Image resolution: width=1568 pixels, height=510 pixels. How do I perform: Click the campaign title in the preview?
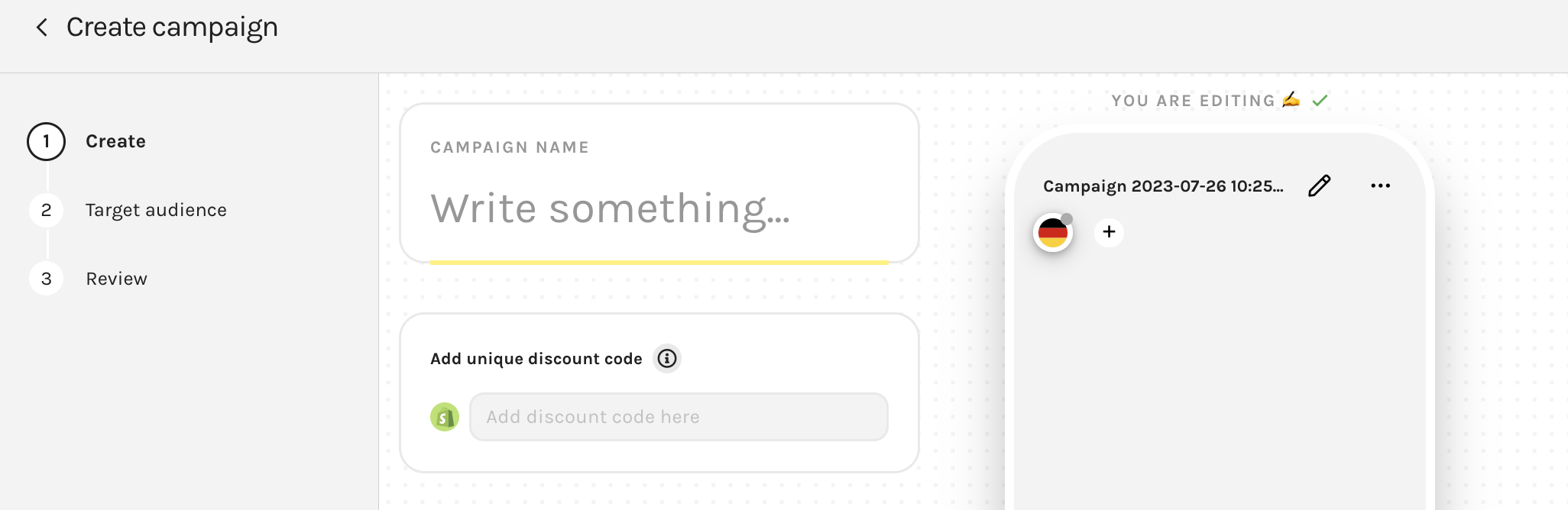[x=1163, y=186]
